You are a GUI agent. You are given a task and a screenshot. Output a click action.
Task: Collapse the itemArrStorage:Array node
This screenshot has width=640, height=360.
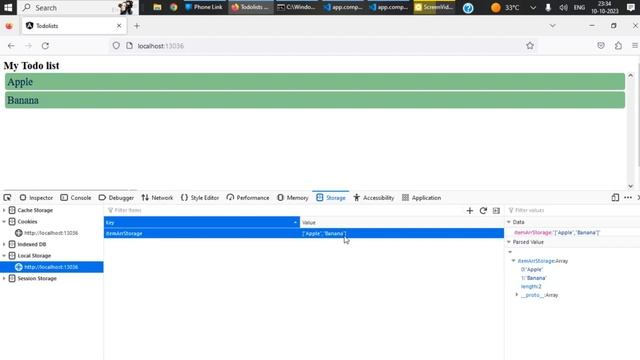click(514, 261)
